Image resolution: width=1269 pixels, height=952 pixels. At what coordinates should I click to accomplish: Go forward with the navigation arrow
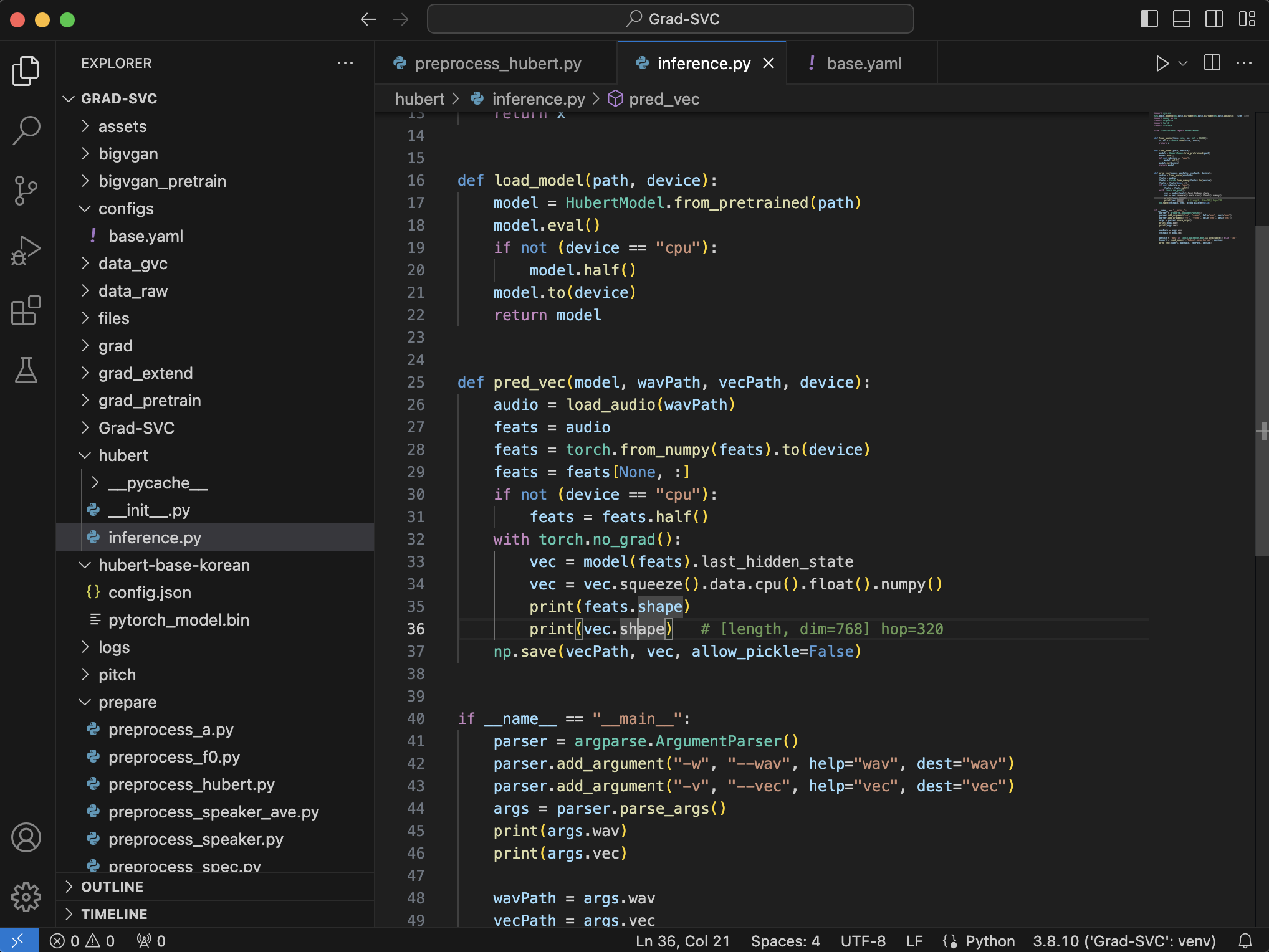click(x=401, y=19)
